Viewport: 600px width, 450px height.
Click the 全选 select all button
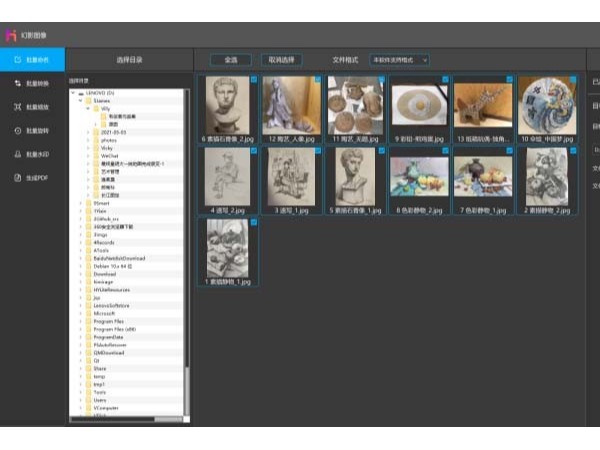(230, 59)
